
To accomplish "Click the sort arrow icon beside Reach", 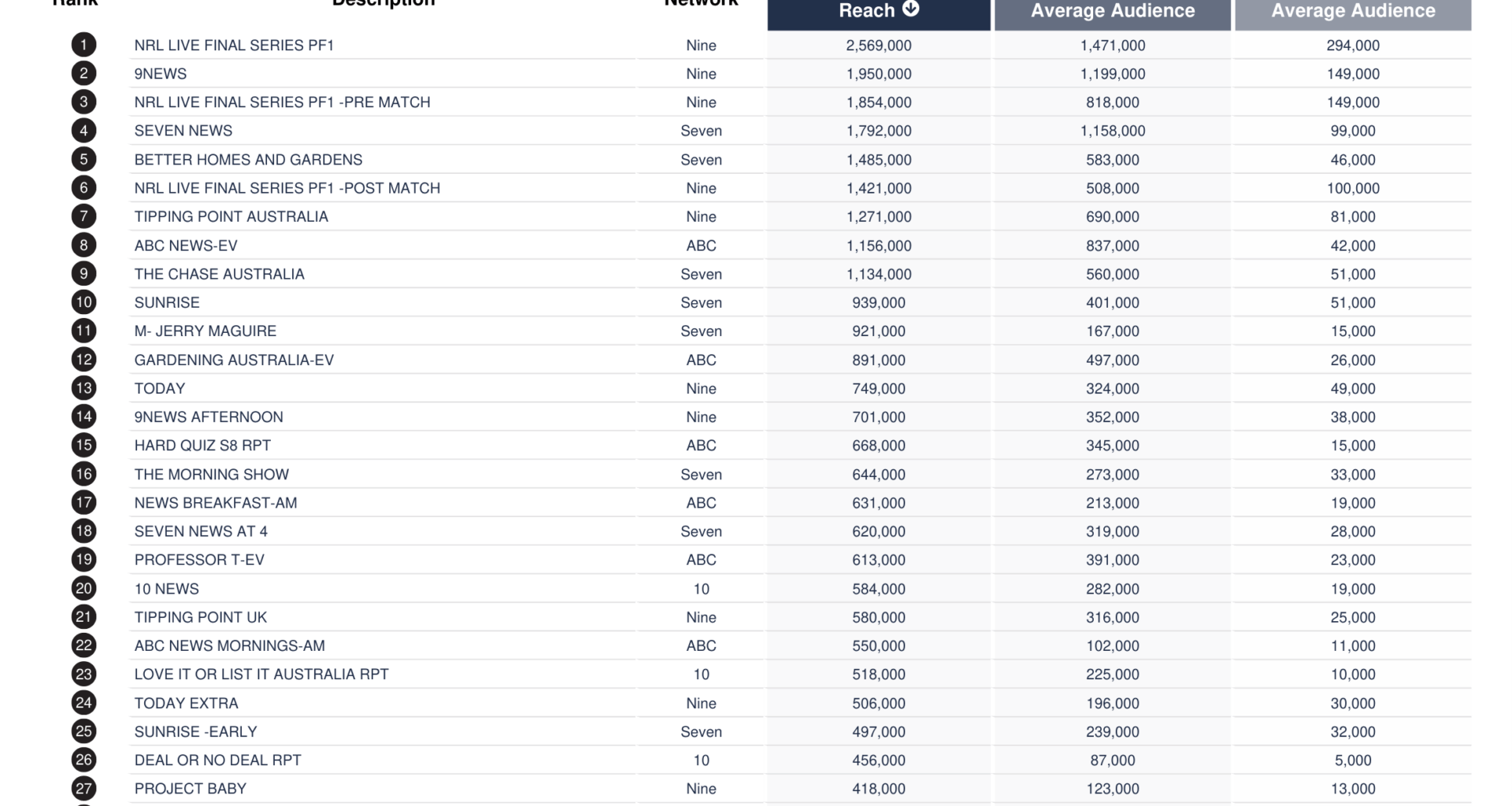I will pyautogui.click(x=910, y=9).
